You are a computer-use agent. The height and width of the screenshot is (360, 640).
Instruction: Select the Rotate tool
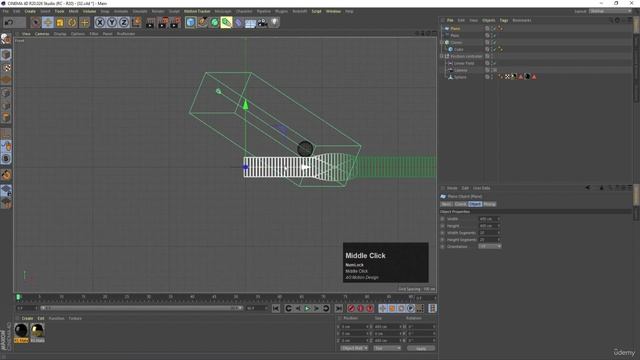coord(72,22)
